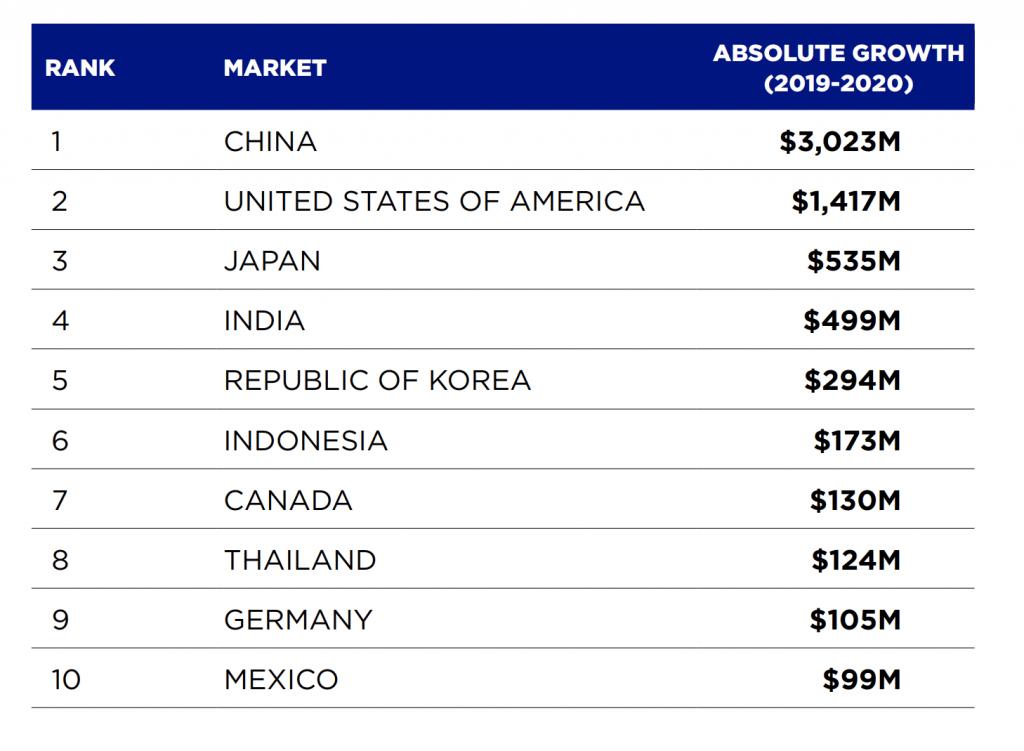Image resolution: width=1024 pixels, height=751 pixels.
Task: Click the $3,023M growth value
Action: click(840, 142)
